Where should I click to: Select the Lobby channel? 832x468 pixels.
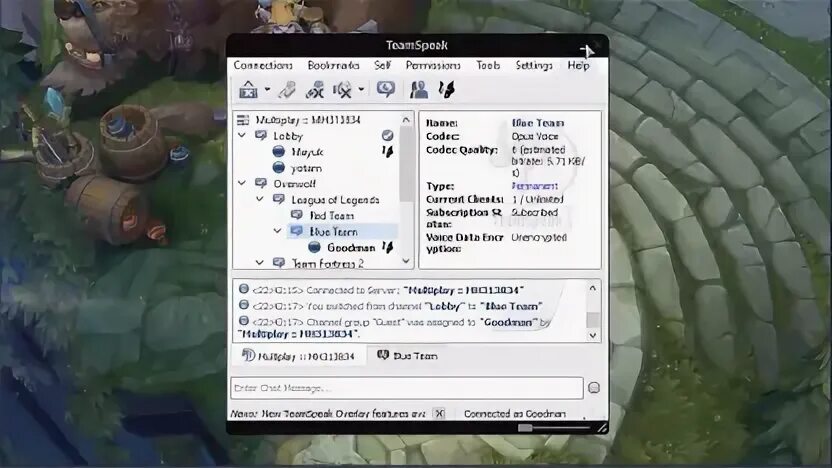(288, 136)
